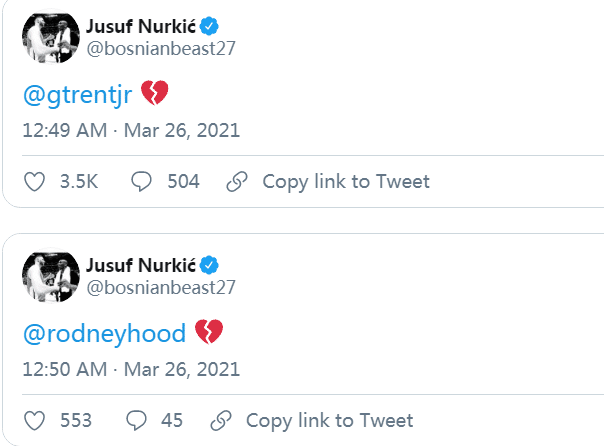Click the 3.5K likes count
This screenshot has height=446, width=604.
(x=79, y=181)
